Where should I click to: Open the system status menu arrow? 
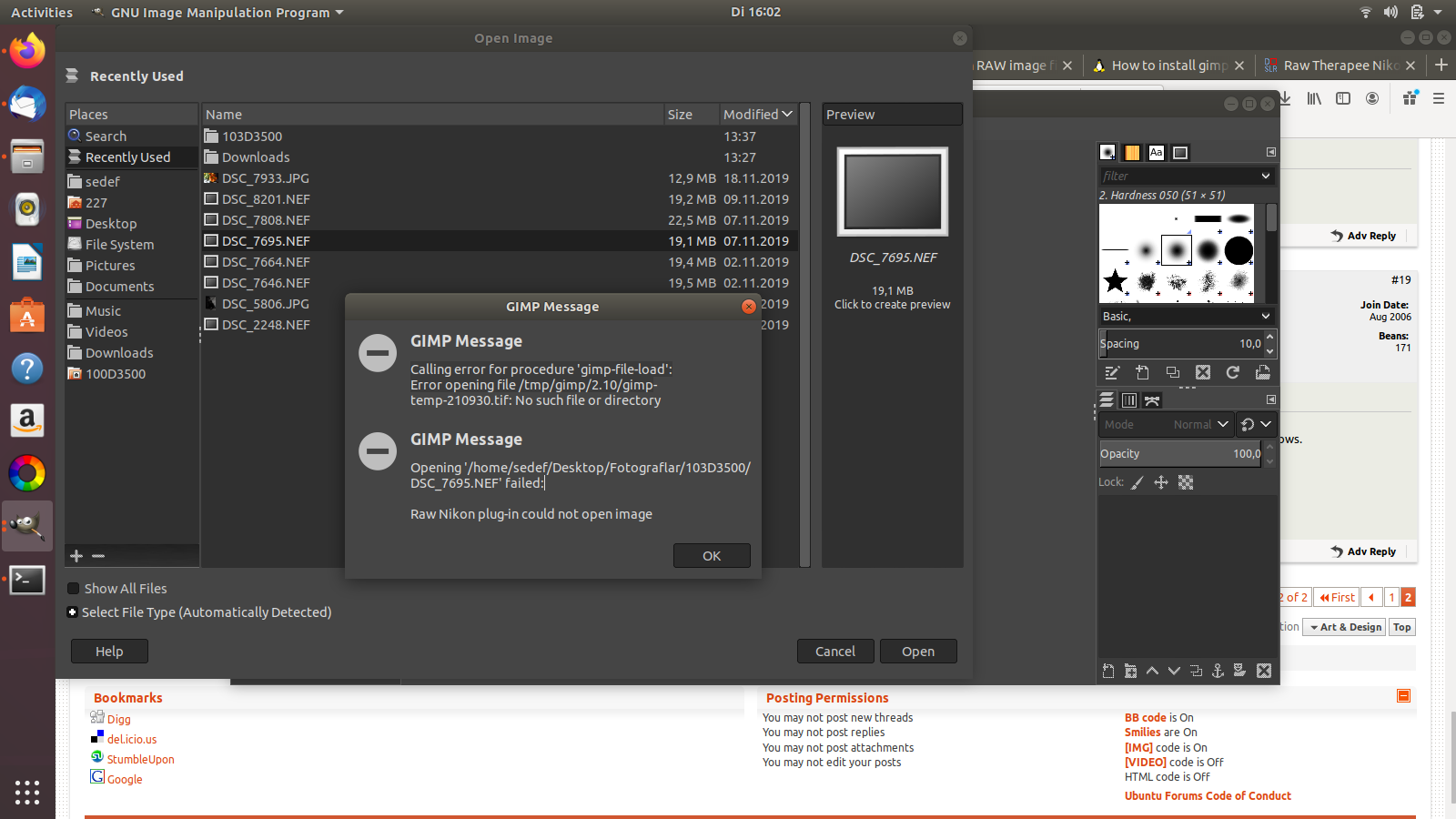pyautogui.click(x=1438, y=13)
